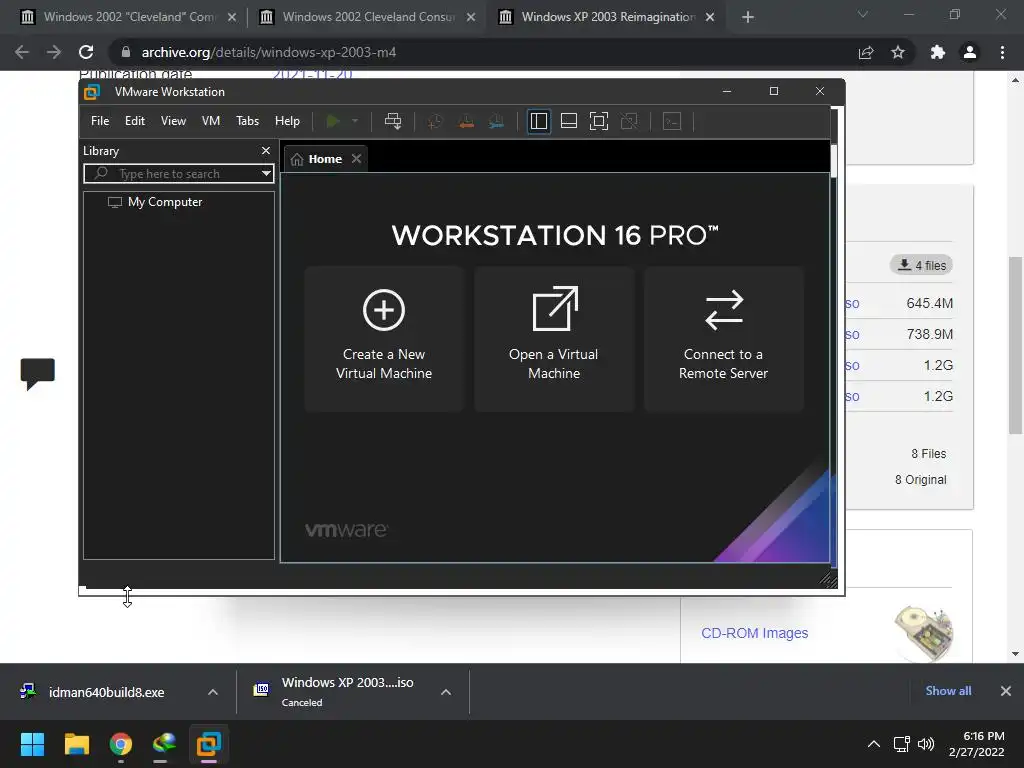Image resolution: width=1024 pixels, height=768 pixels.
Task: Click Connect to a Remote Server
Action: pos(724,338)
